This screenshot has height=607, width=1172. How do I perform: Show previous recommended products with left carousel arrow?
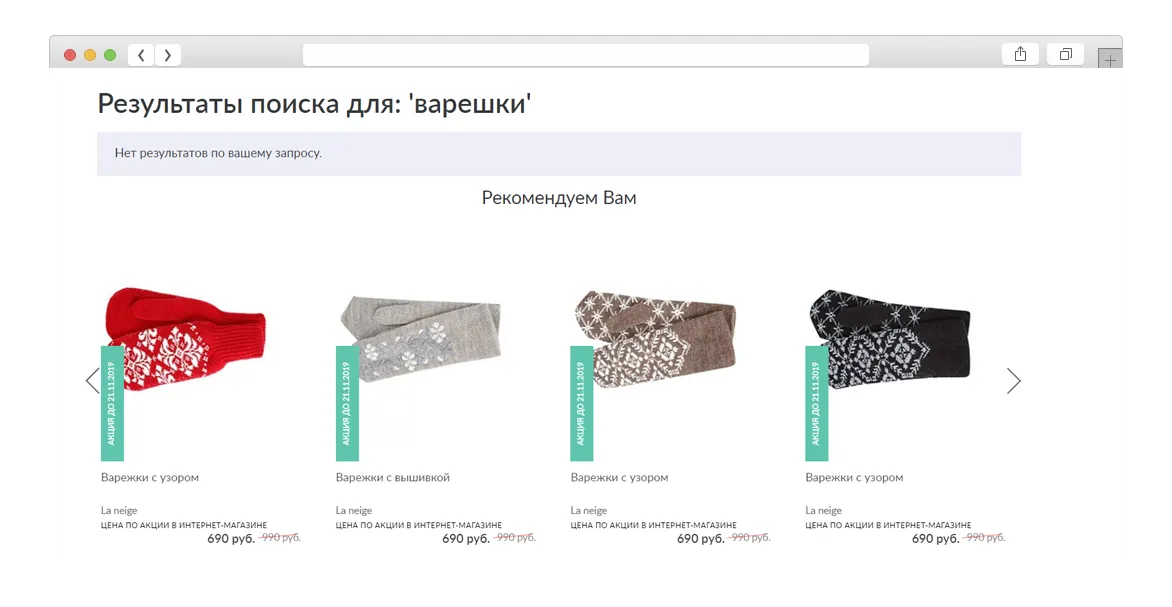[x=93, y=380]
